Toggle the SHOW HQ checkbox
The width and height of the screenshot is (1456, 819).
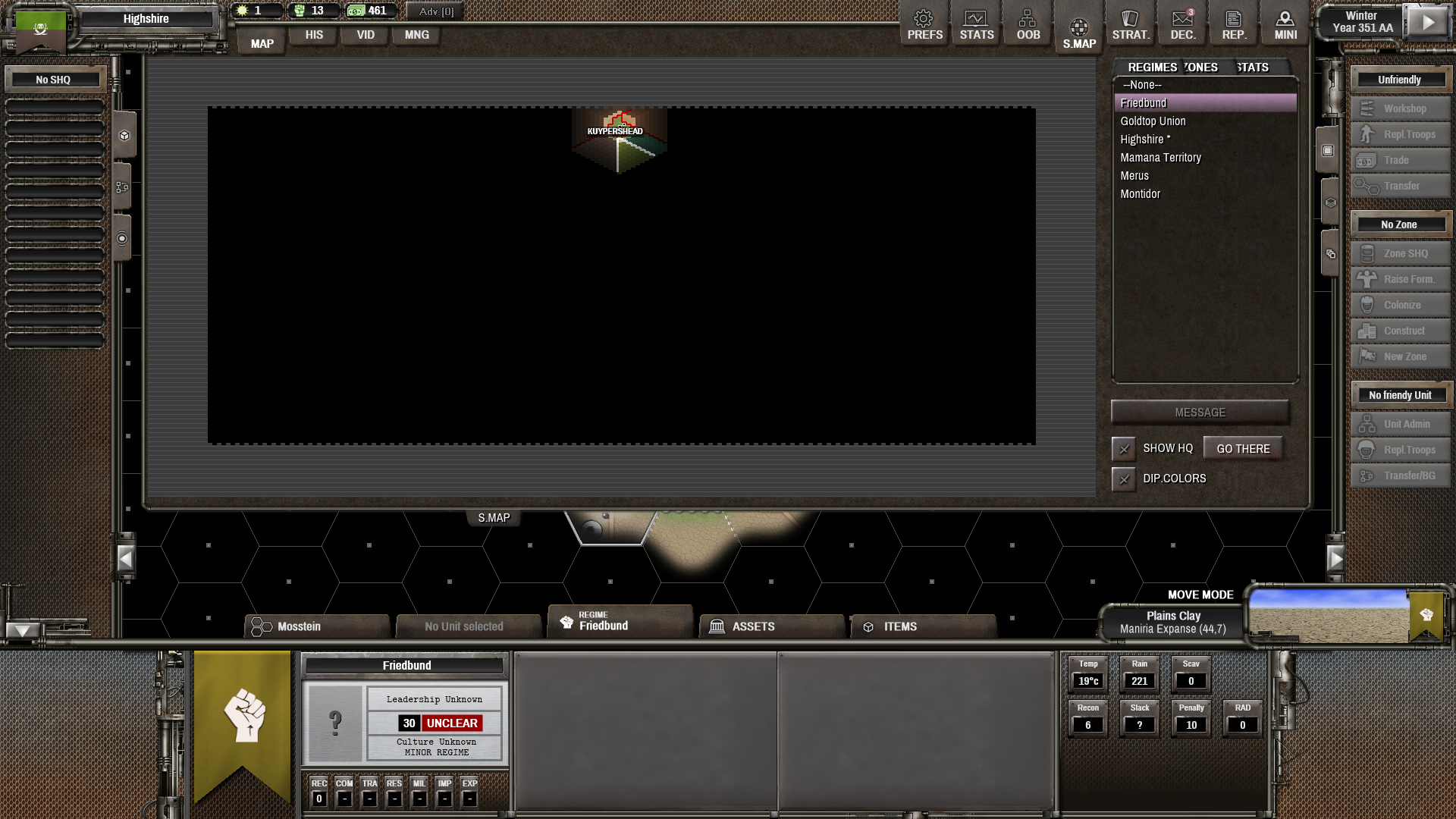click(x=1124, y=449)
